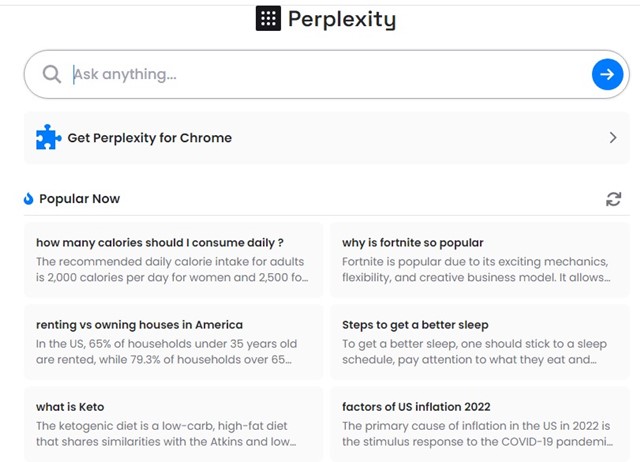Open Get Perplexity for Chrome banner
This screenshot has height=462, width=640.
tap(327, 138)
